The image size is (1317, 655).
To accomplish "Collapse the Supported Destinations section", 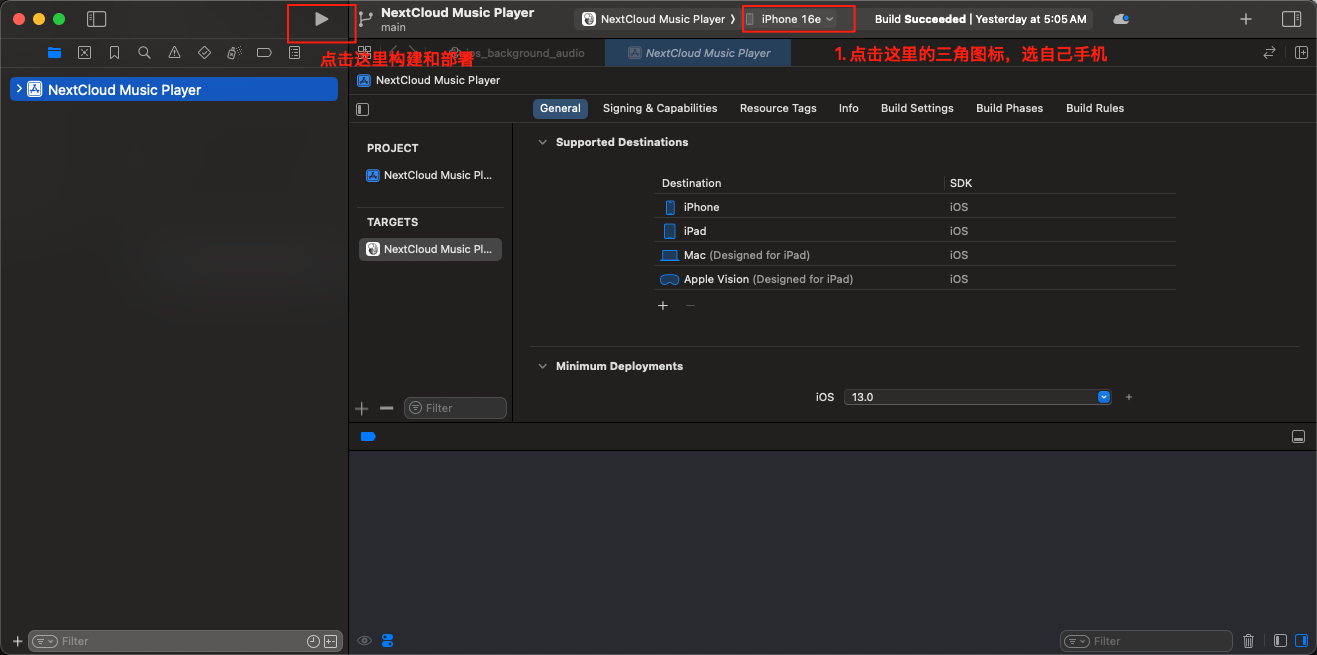I will click(x=543, y=142).
